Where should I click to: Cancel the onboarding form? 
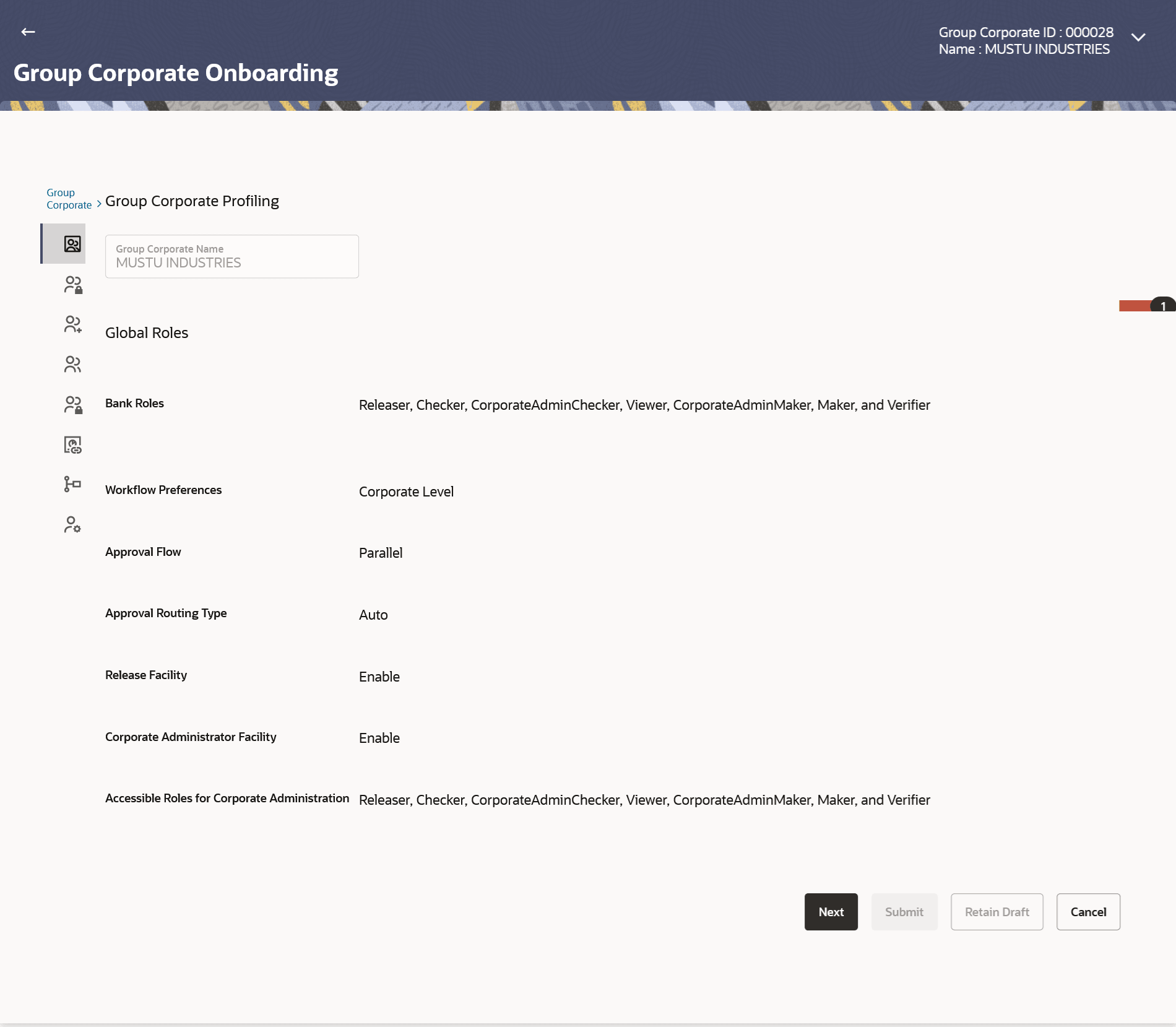1088,912
